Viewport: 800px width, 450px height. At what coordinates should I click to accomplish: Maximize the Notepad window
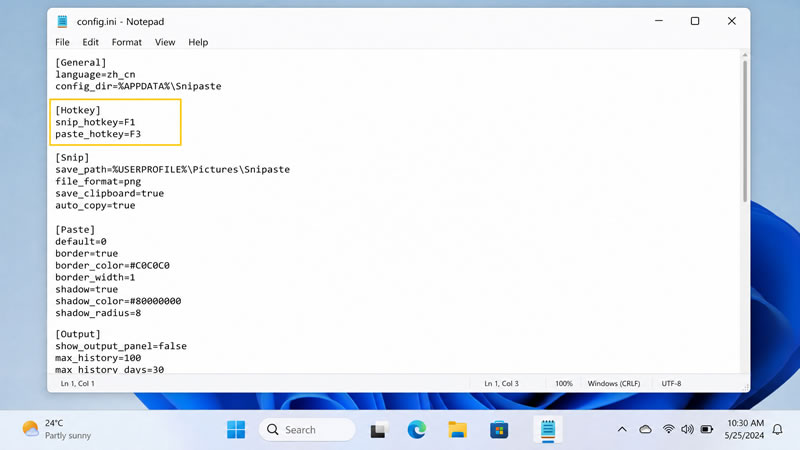pyautogui.click(x=695, y=21)
